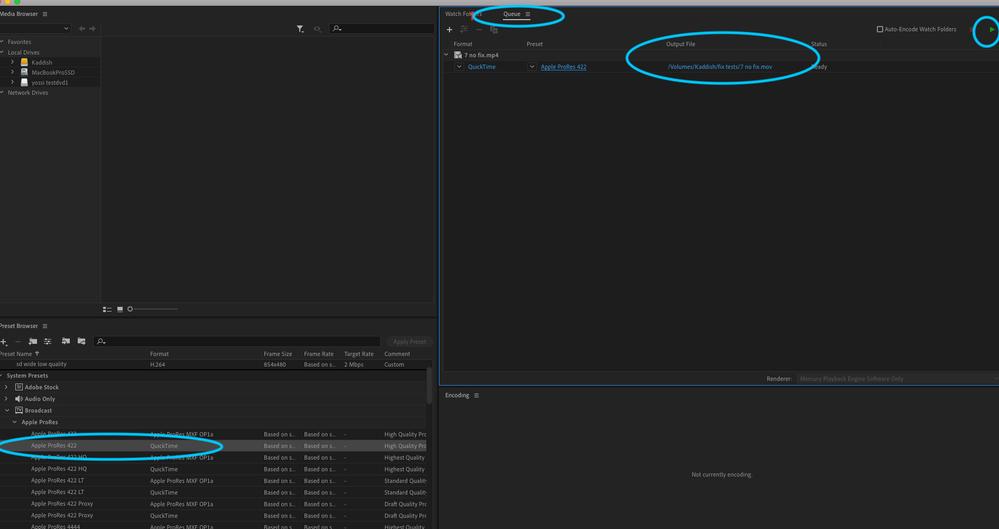Collapse the Broadcast preset group
The width and height of the screenshot is (999, 529).
[x=7, y=410]
